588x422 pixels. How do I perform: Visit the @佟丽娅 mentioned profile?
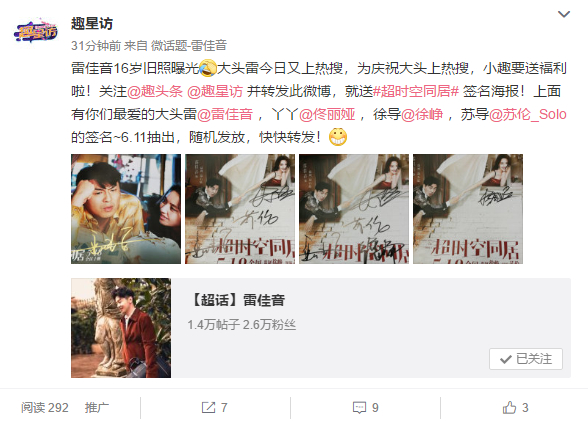(x=327, y=114)
